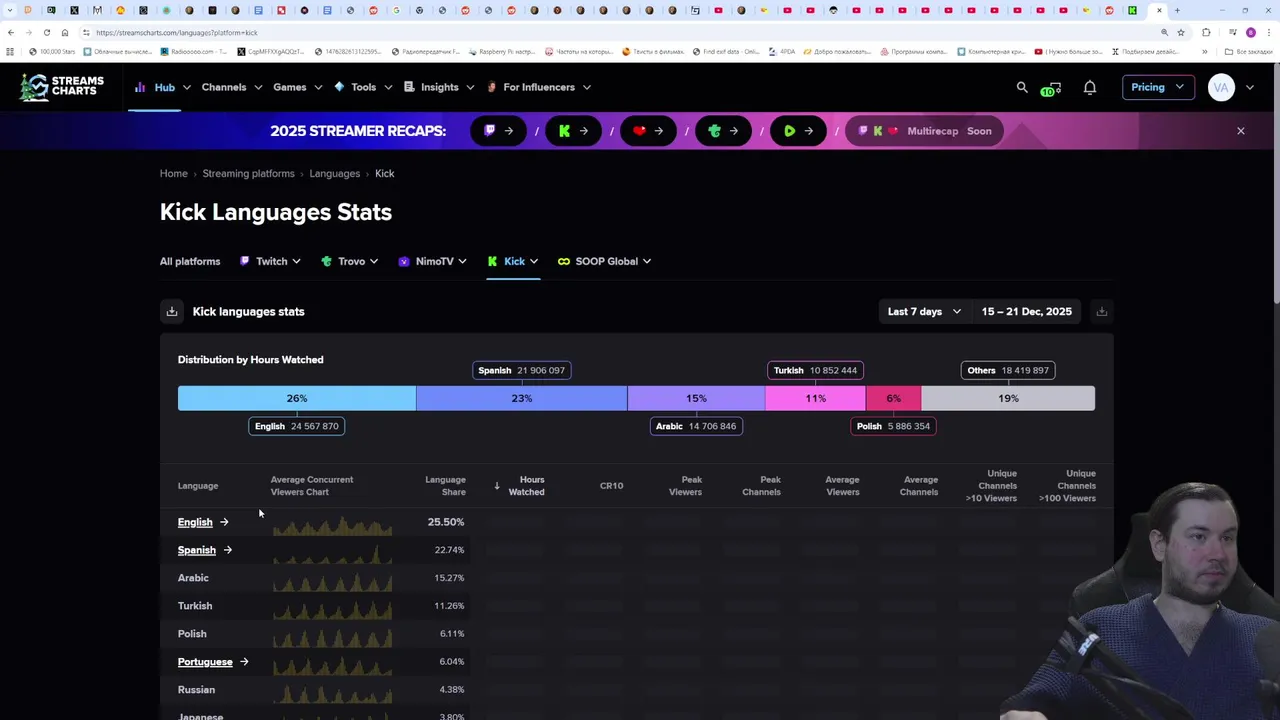Close the 2025 Streamer Recaps banner
This screenshot has height=720, width=1280.
click(x=1241, y=131)
